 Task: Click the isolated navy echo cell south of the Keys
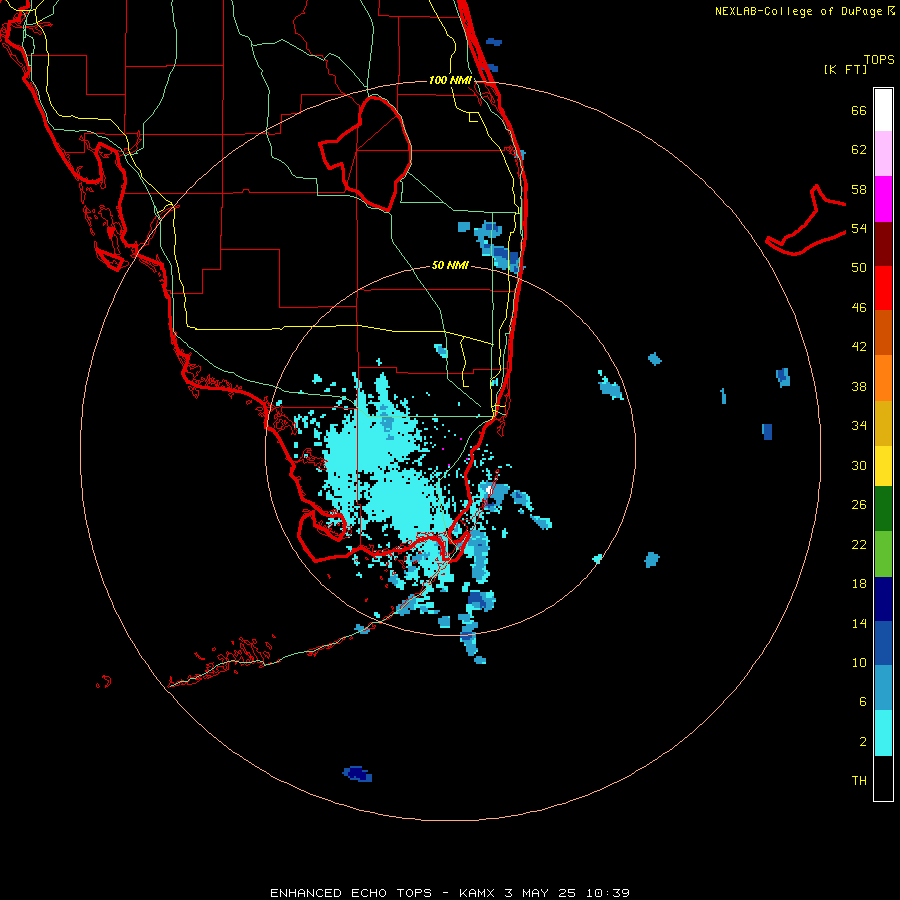click(358, 774)
